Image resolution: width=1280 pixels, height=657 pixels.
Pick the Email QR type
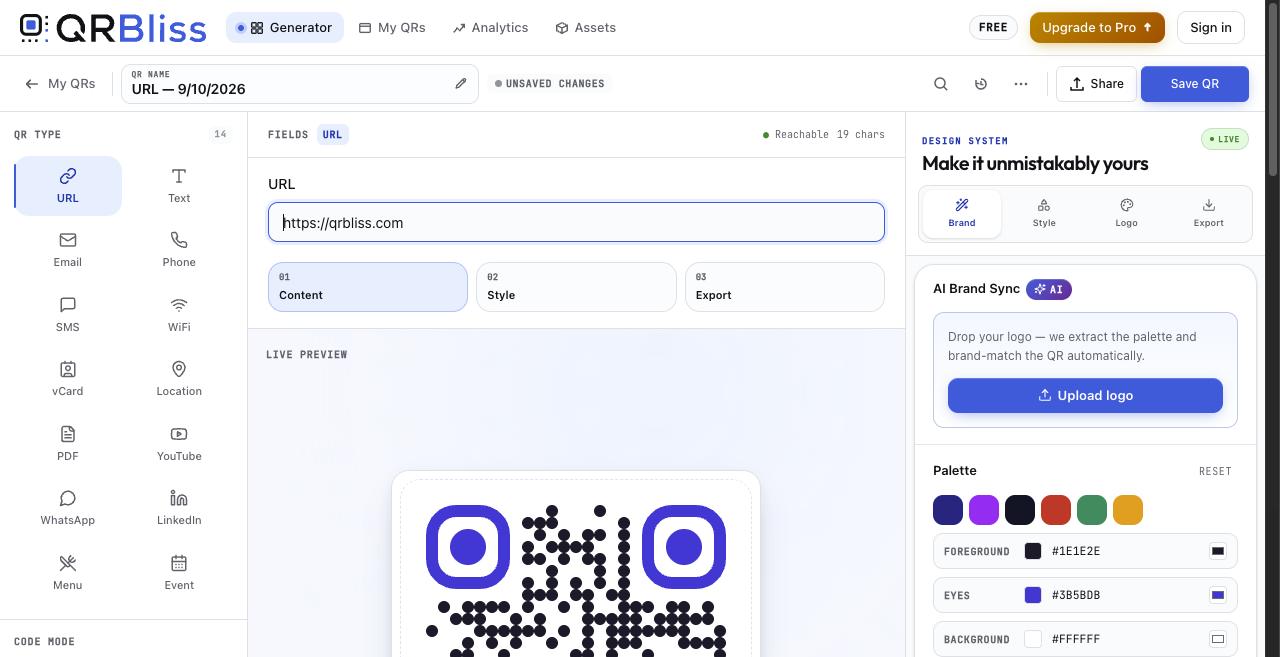(68, 250)
